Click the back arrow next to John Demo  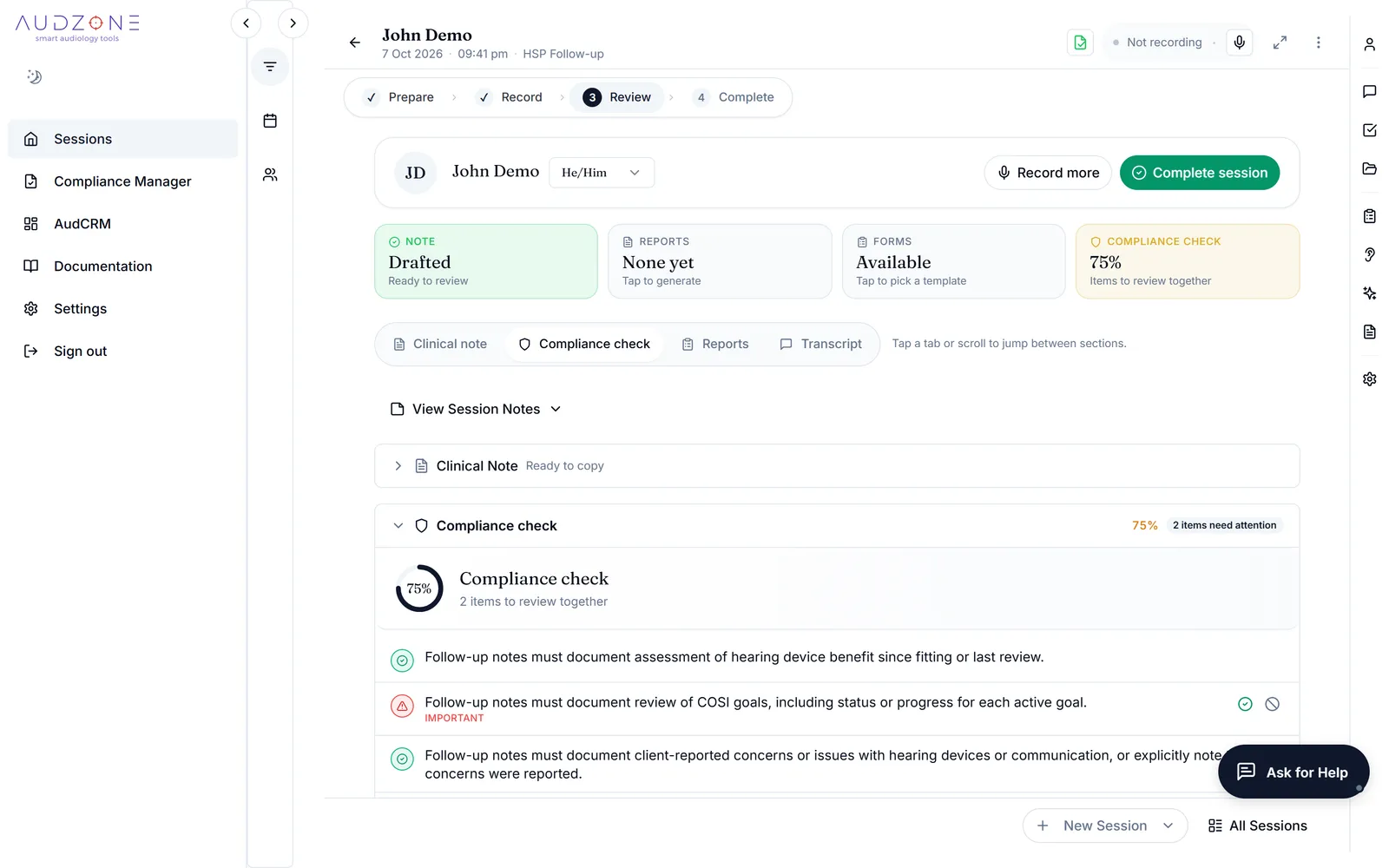pyautogui.click(x=354, y=43)
